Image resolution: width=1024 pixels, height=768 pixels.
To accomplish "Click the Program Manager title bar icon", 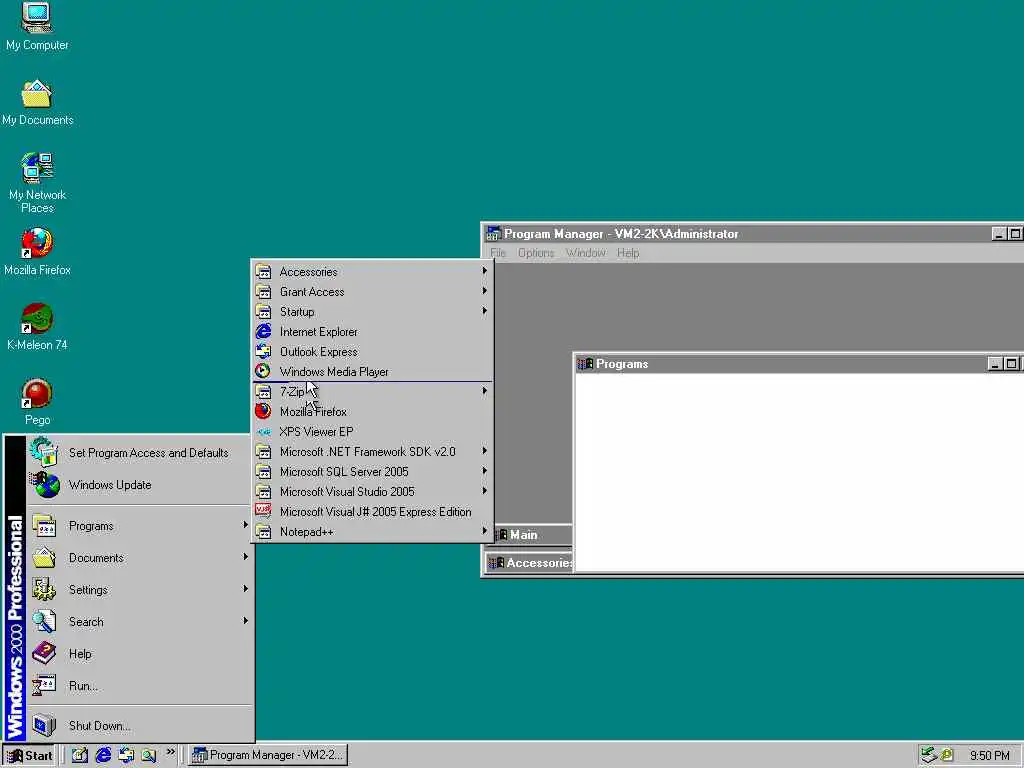I will (494, 234).
